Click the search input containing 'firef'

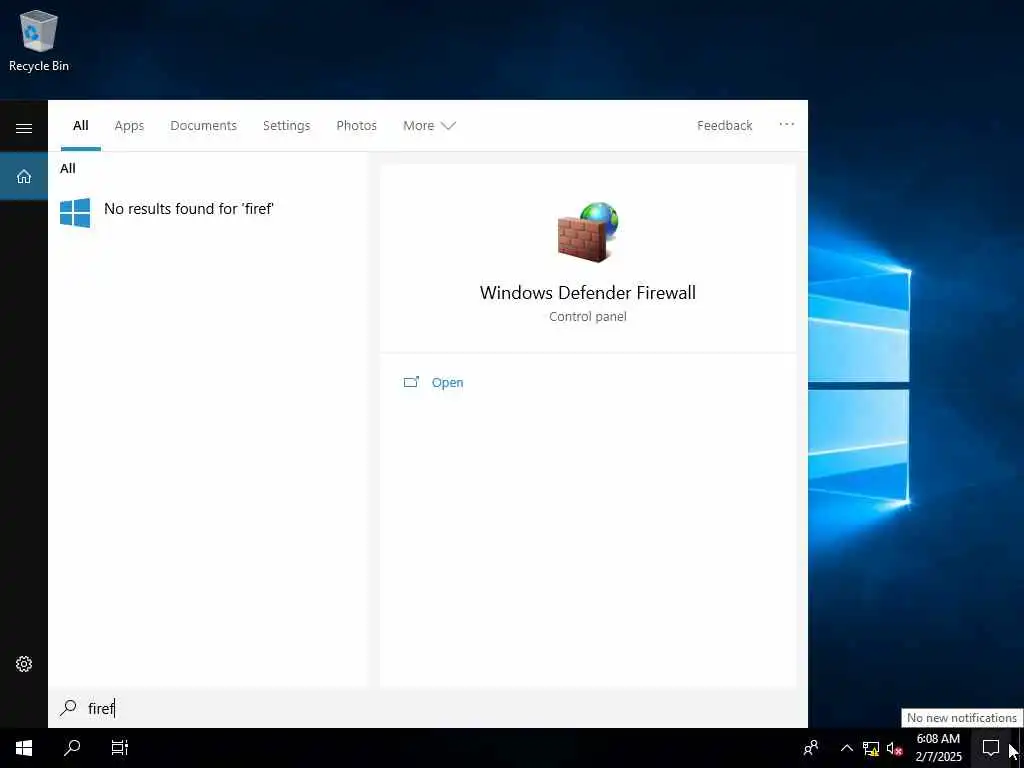[428, 708]
